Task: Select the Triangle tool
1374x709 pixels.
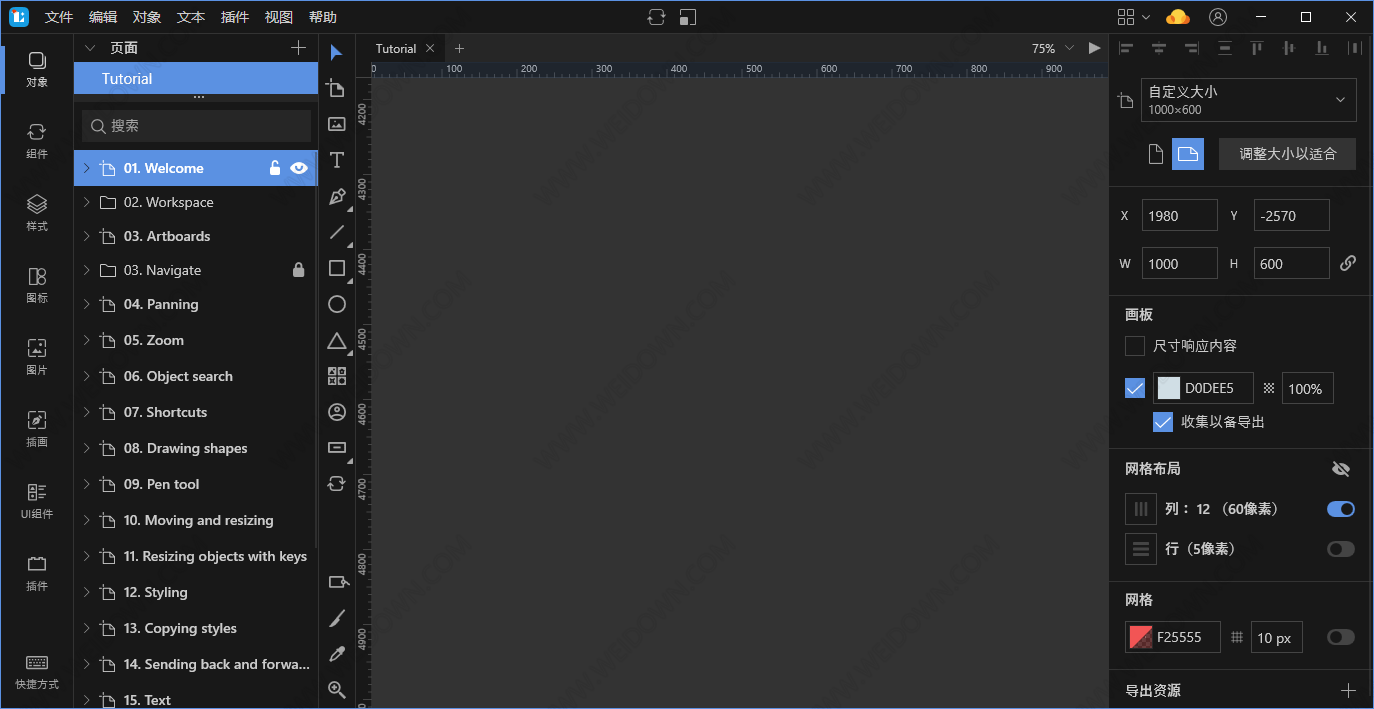Action: pyautogui.click(x=337, y=341)
